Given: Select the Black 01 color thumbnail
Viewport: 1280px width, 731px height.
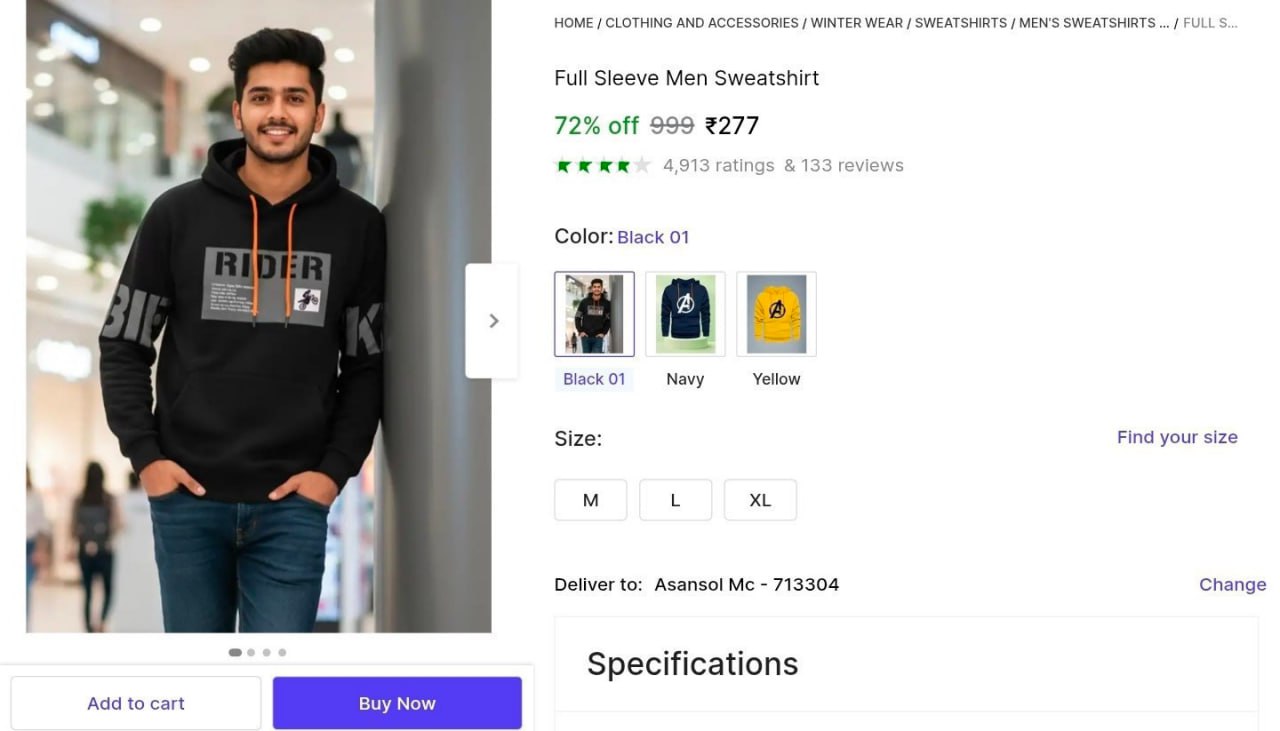Looking at the screenshot, I should [x=594, y=313].
